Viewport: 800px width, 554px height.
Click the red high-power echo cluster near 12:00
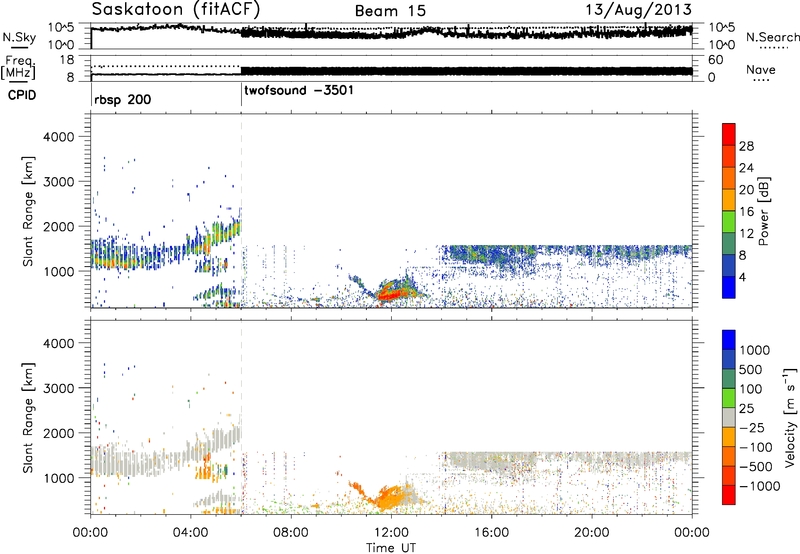(392, 295)
